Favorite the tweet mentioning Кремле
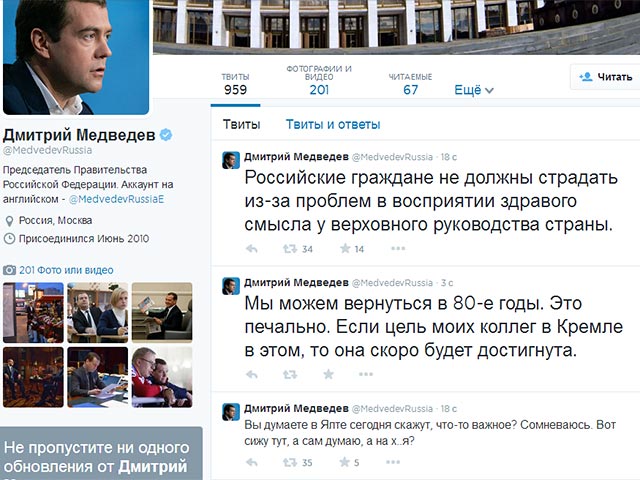Image resolution: width=640 pixels, height=480 pixels. tap(329, 374)
